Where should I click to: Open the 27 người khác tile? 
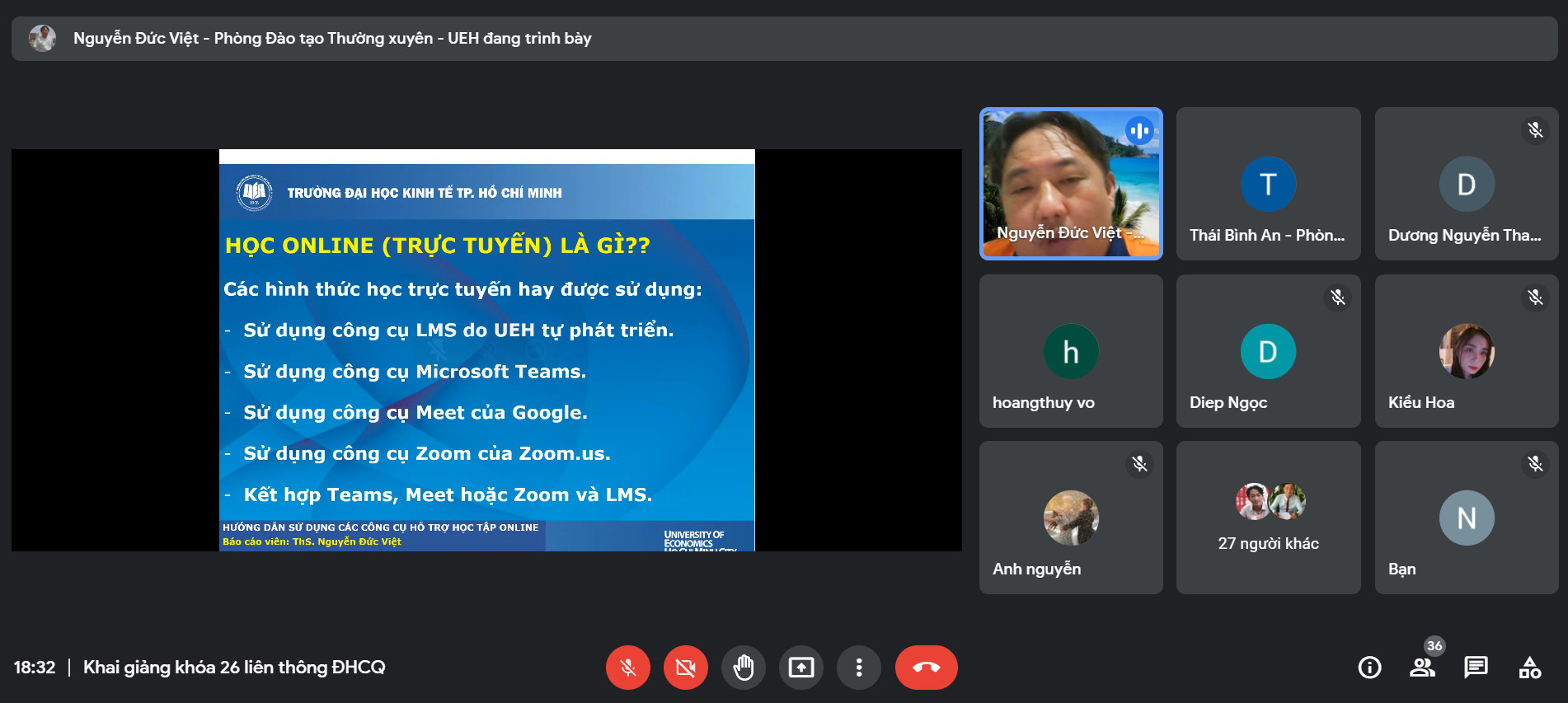point(1269,518)
